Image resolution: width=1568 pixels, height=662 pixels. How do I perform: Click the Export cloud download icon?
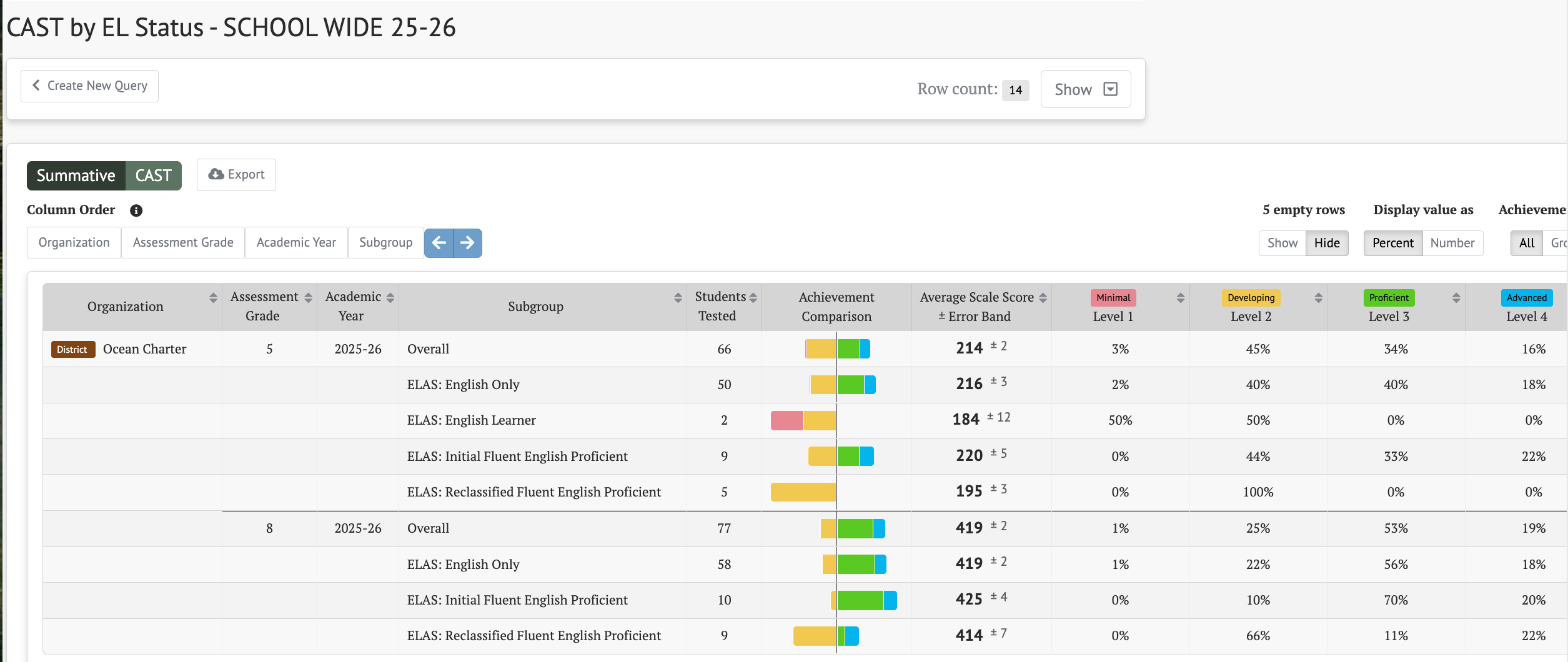(x=216, y=174)
